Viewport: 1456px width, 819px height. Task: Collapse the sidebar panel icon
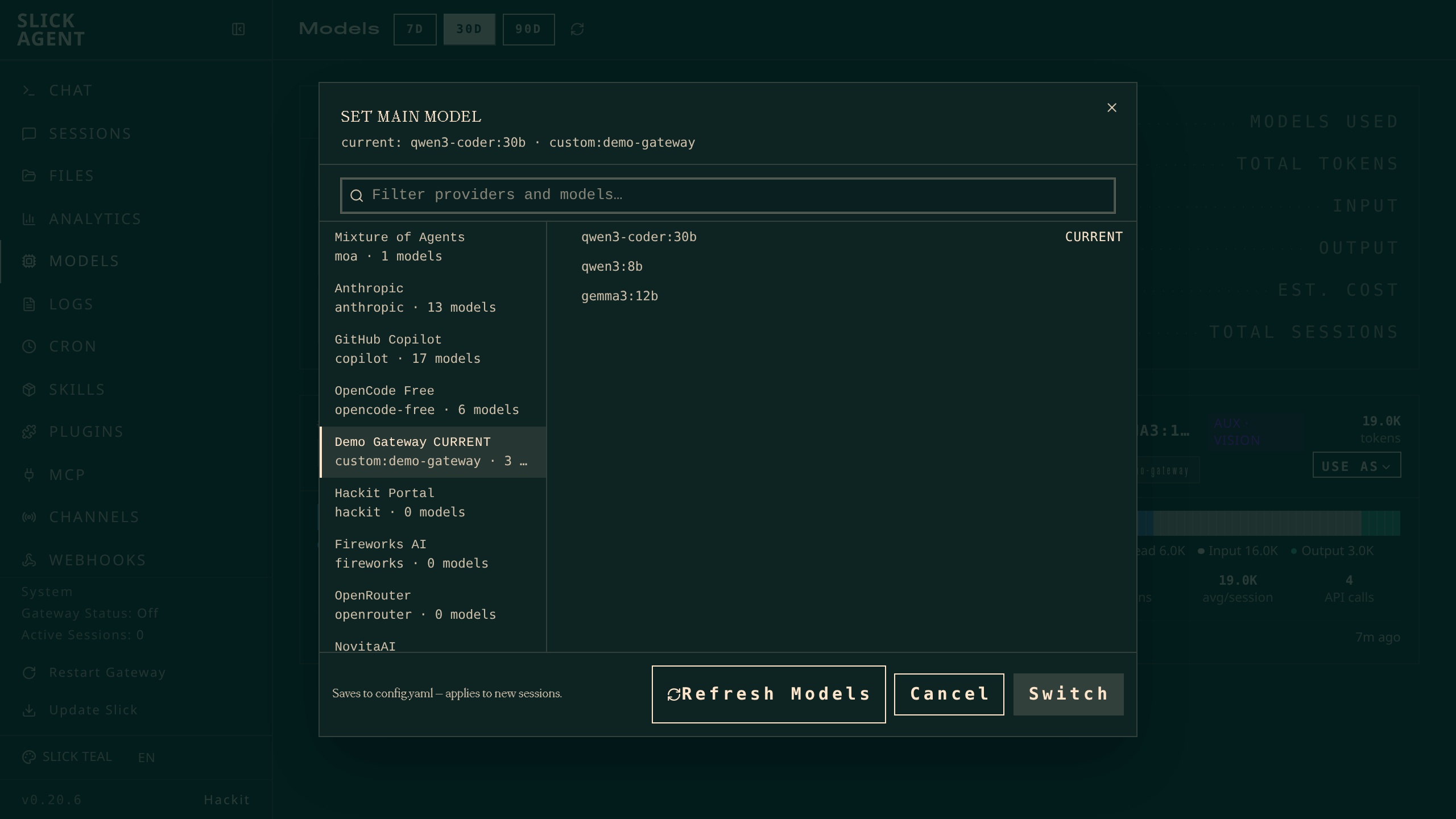[238, 29]
